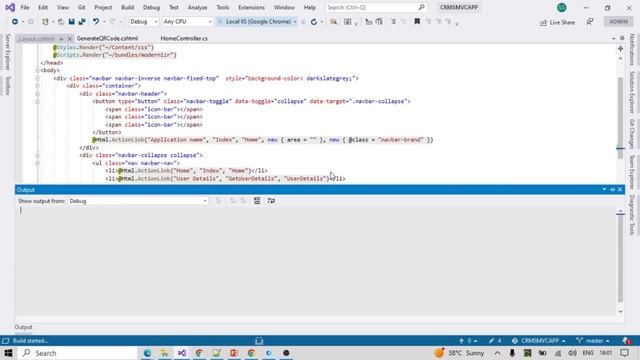Switch to GenerateQRCode.cshtml tab
640x360 pixels.
107,38
